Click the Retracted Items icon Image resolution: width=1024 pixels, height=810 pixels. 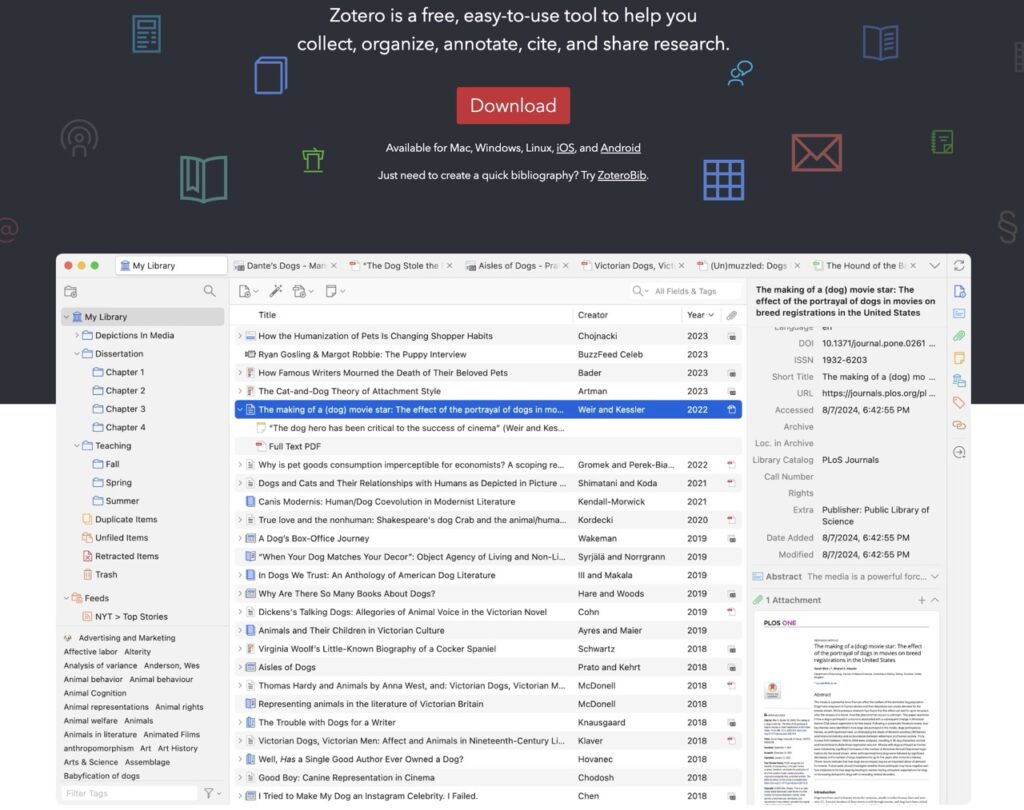[x=88, y=556]
